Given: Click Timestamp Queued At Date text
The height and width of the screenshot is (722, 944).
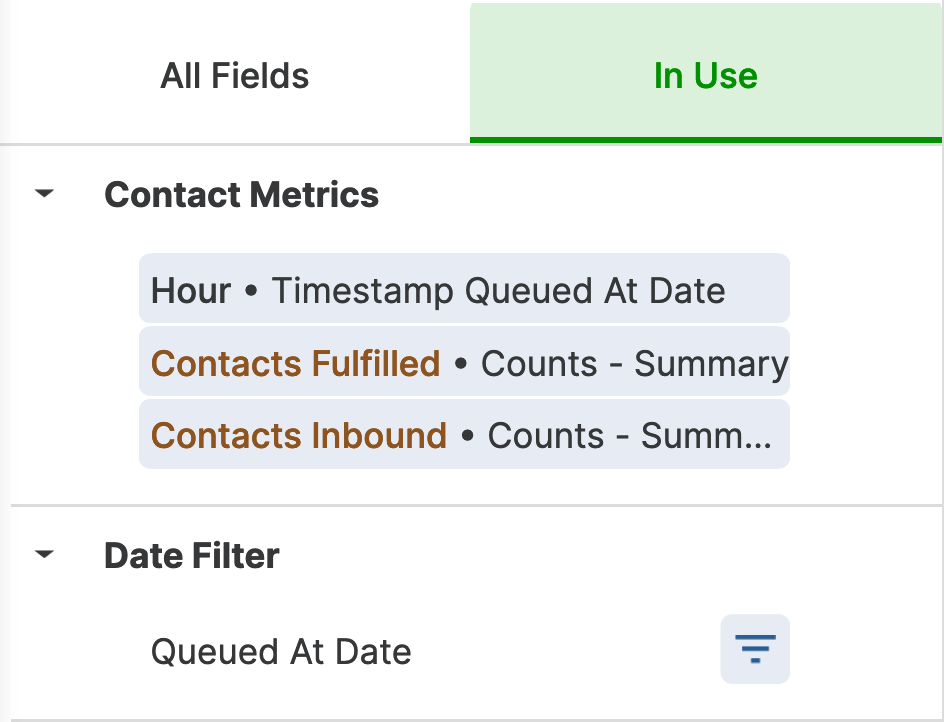Looking at the screenshot, I should 498,291.
